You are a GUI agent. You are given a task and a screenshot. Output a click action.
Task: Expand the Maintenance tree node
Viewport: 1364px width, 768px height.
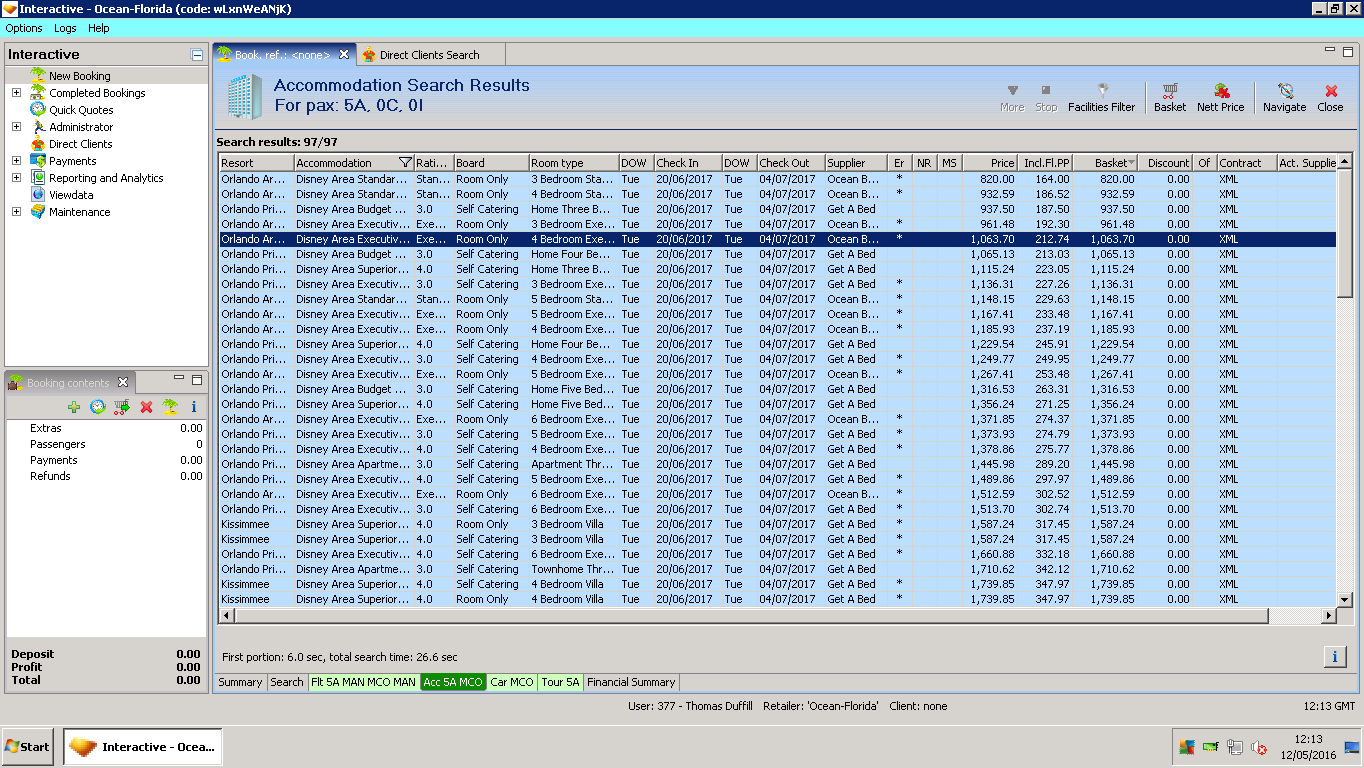16,212
